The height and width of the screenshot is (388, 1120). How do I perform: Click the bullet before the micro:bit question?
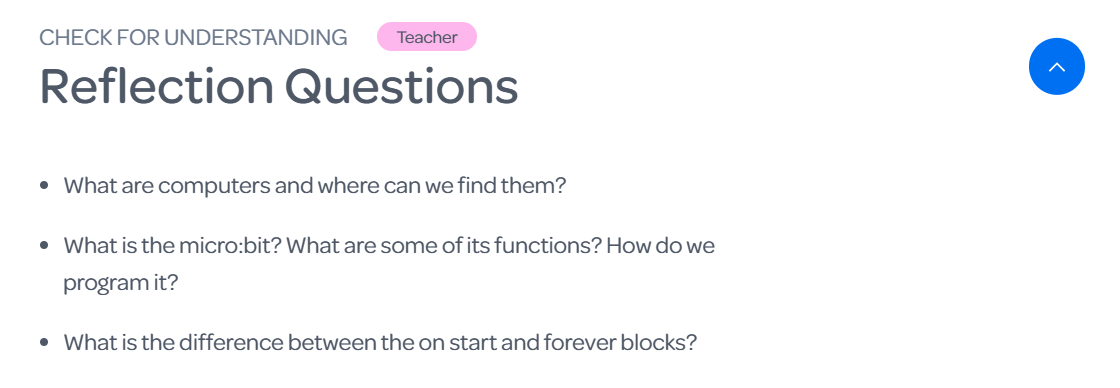pyautogui.click(x=44, y=246)
